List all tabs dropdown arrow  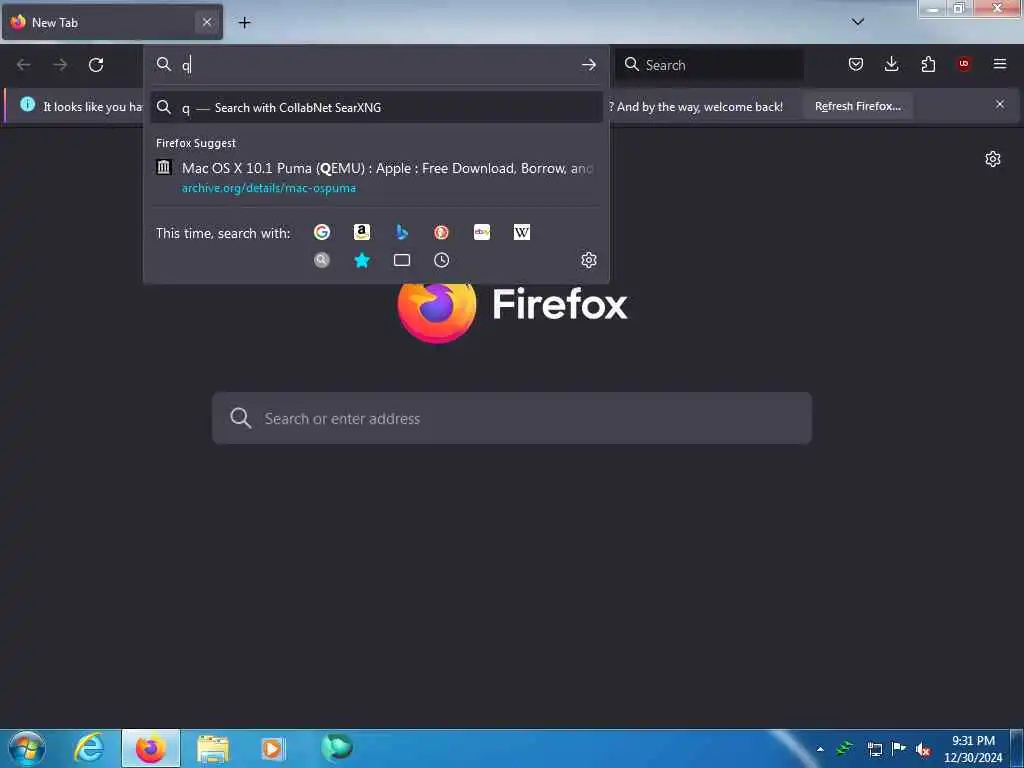(x=858, y=22)
